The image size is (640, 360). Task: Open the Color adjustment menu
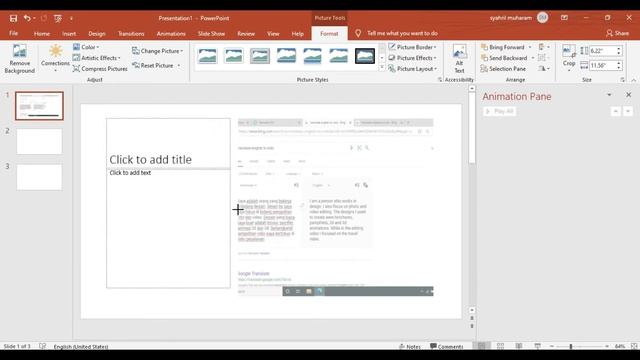point(86,47)
